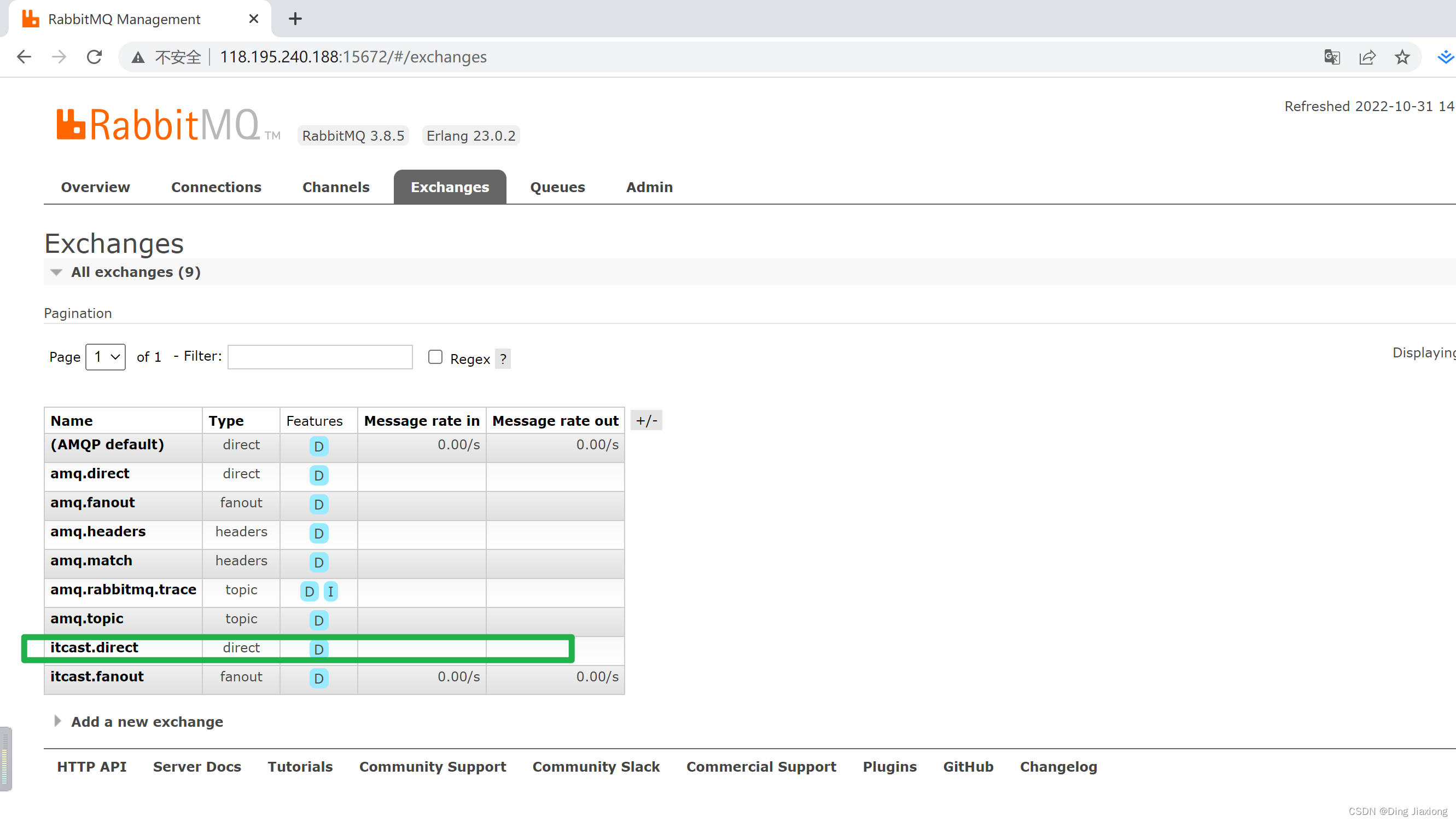Open the amq.fanout exchange
The height and width of the screenshot is (822, 1456).
click(92, 502)
